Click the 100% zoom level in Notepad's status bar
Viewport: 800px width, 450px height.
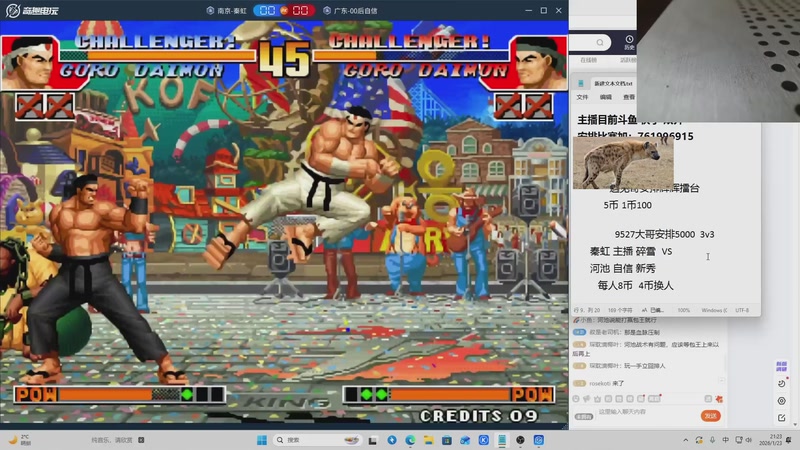click(x=684, y=310)
